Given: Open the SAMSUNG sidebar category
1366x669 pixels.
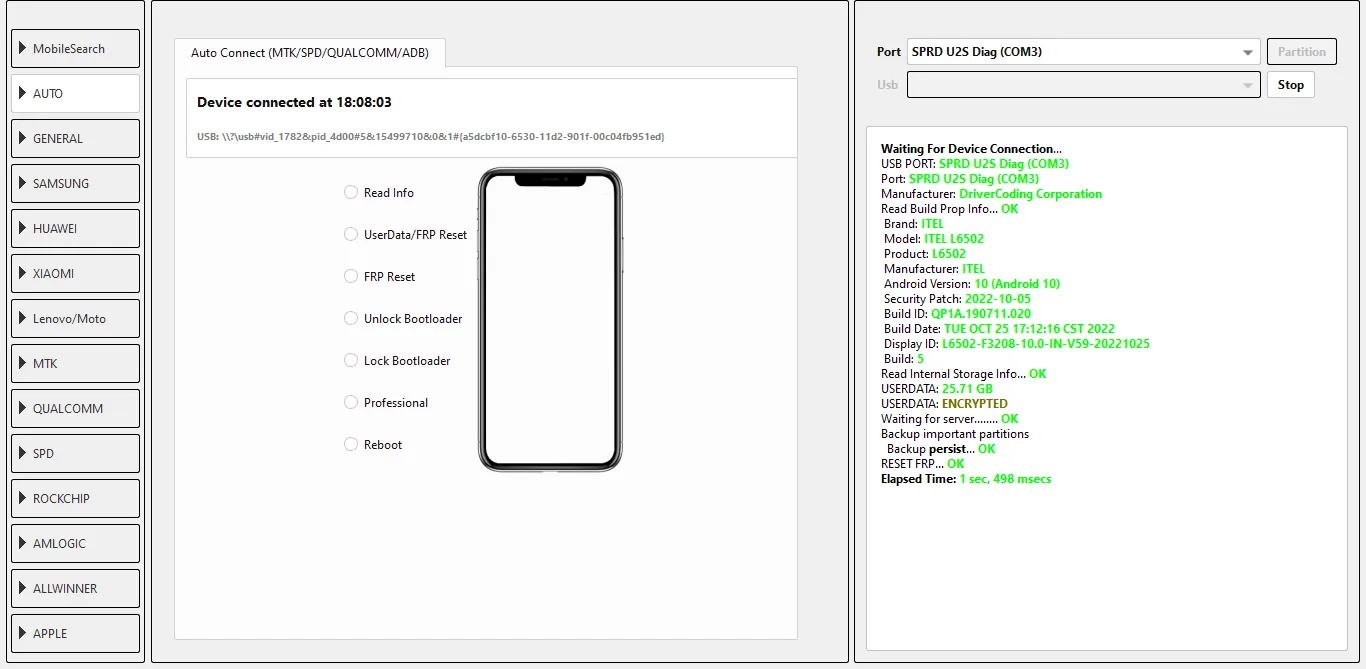Looking at the screenshot, I should [x=75, y=184].
